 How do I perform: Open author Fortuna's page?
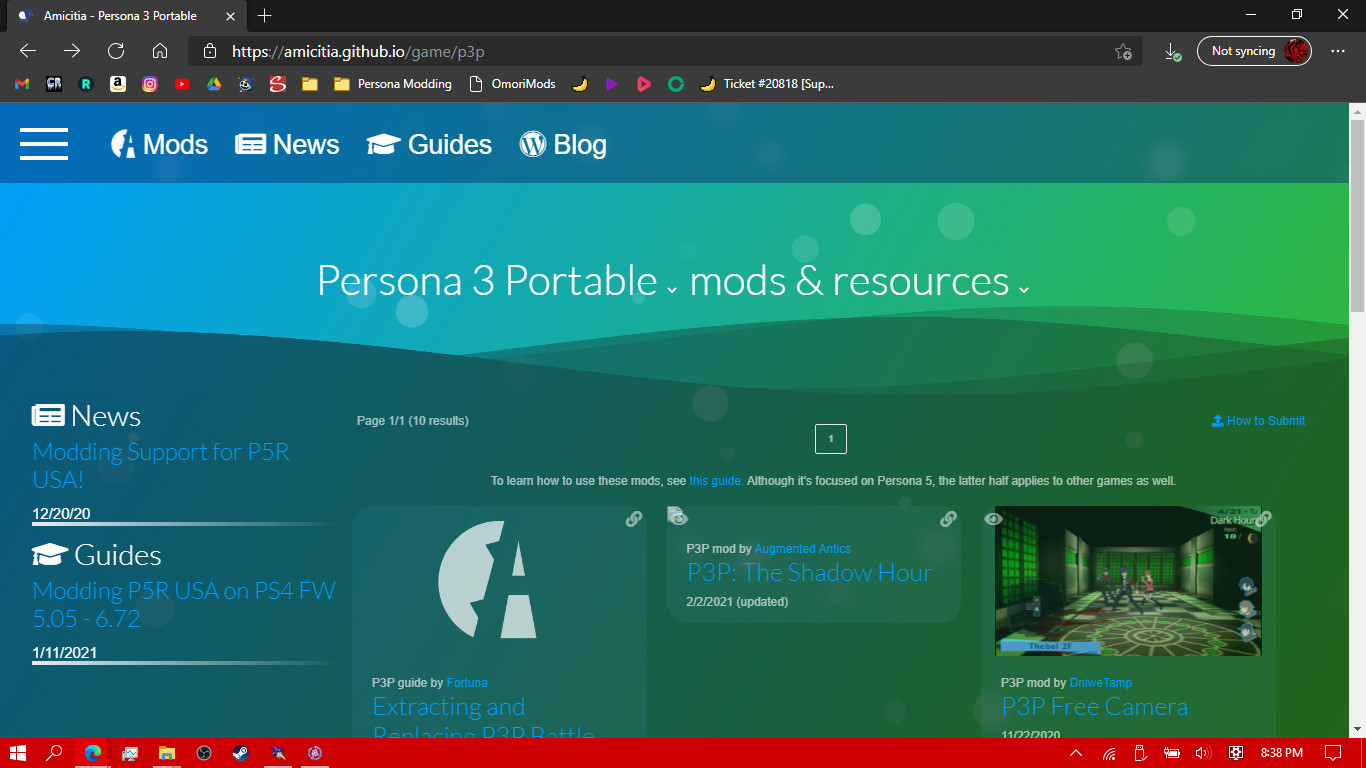point(467,683)
